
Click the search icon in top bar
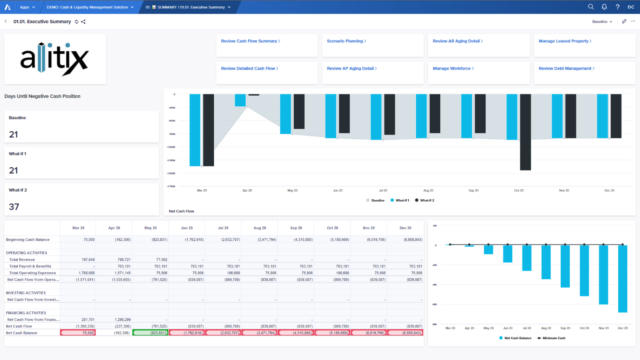tap(591, 7)
